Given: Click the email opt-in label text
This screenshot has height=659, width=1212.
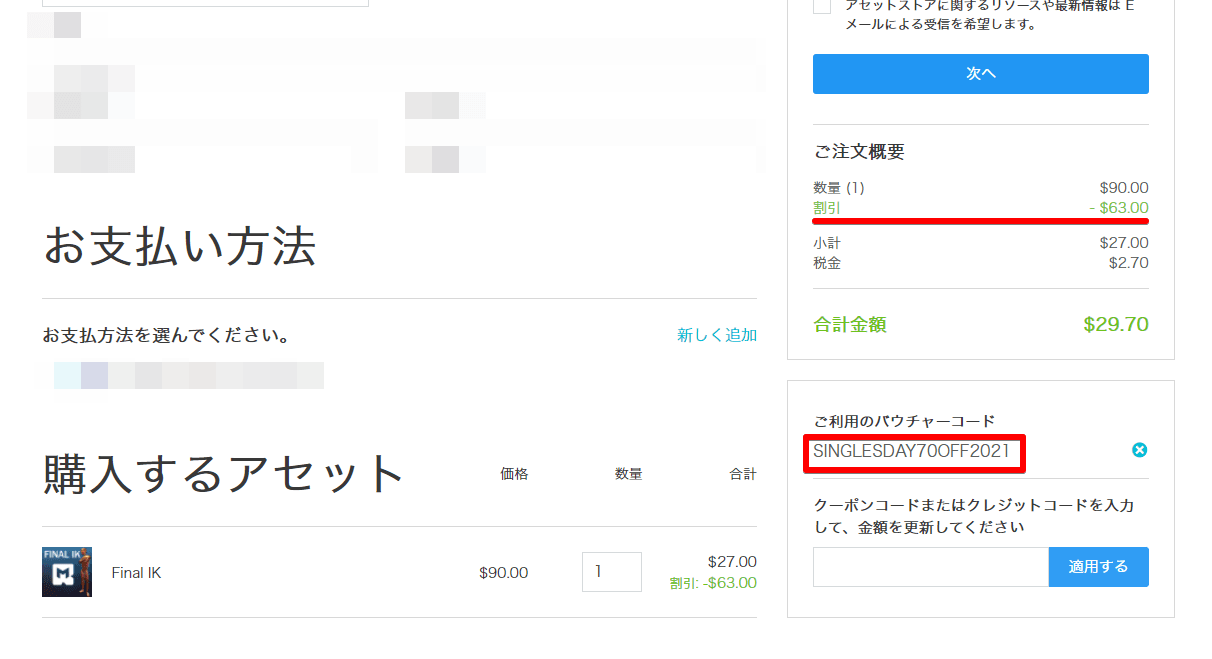Looking at the screenshot, I should (990, 15).
